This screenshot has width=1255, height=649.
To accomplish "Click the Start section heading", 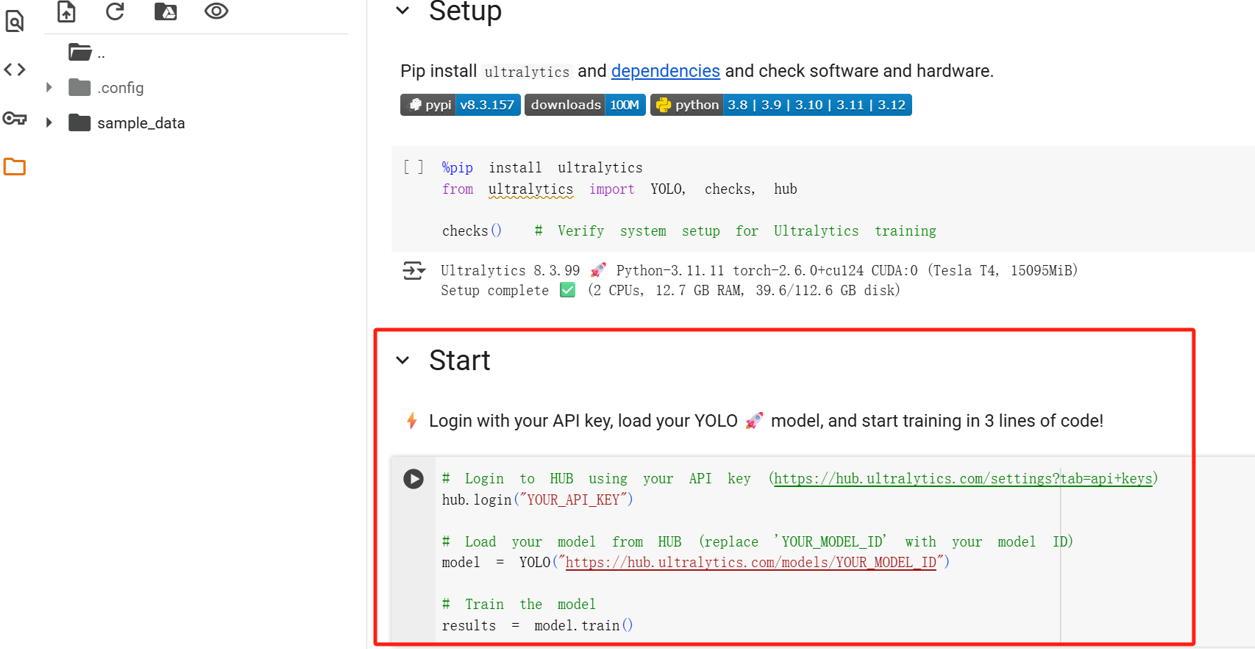I will tap(459, 360).
